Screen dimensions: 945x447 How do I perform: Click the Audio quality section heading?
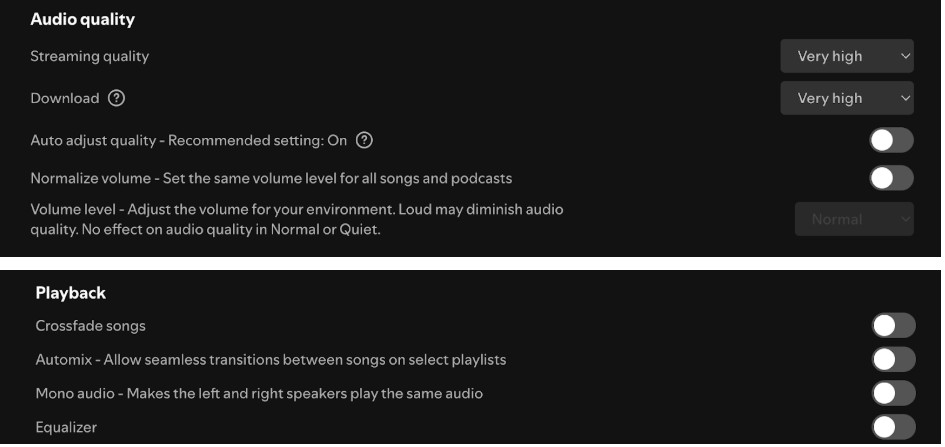(x=82, y=19)
